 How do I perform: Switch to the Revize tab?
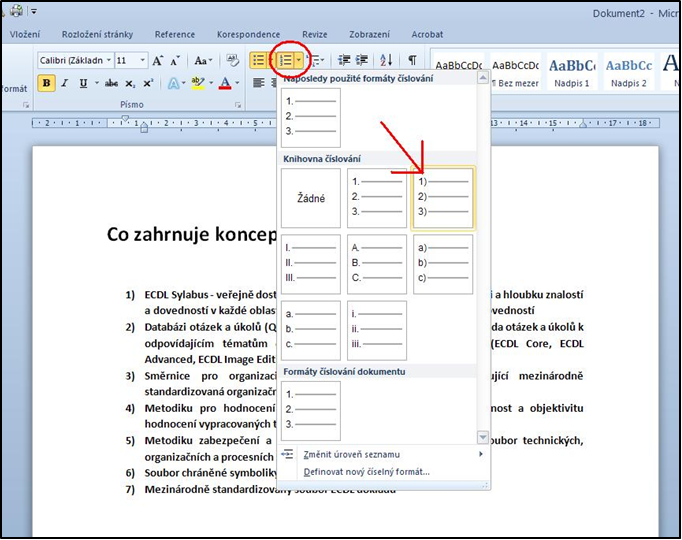(314, 34)
